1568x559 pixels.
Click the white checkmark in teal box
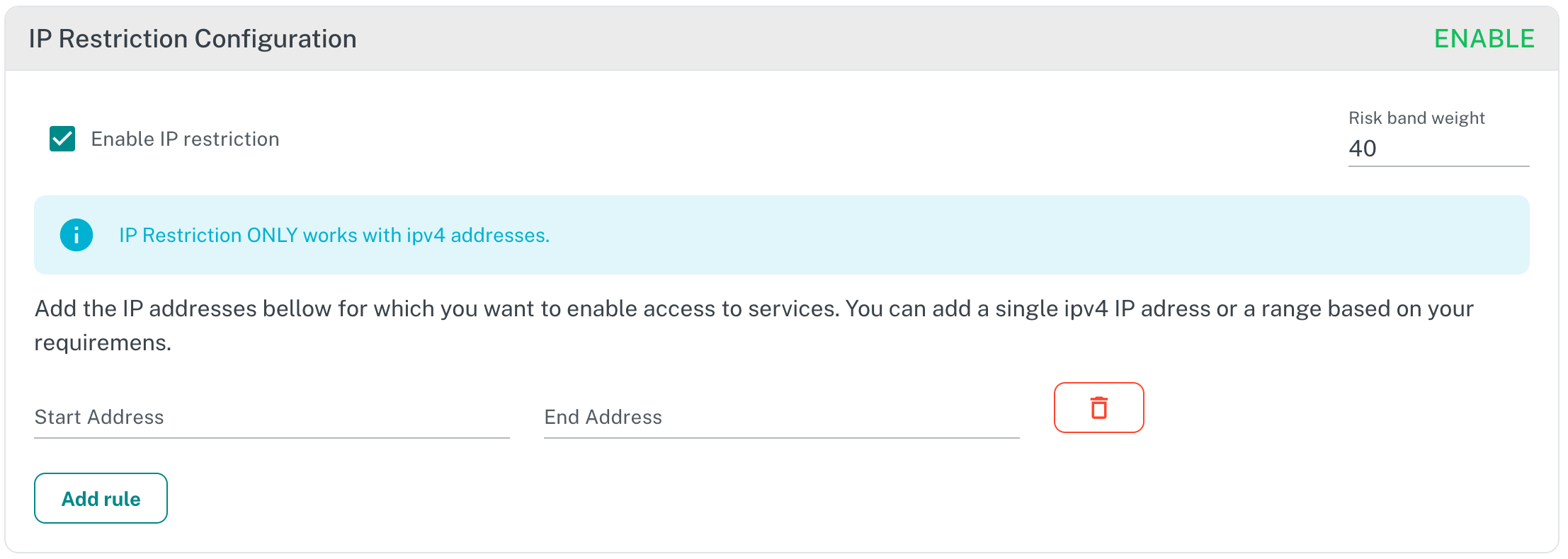[62, 139]
